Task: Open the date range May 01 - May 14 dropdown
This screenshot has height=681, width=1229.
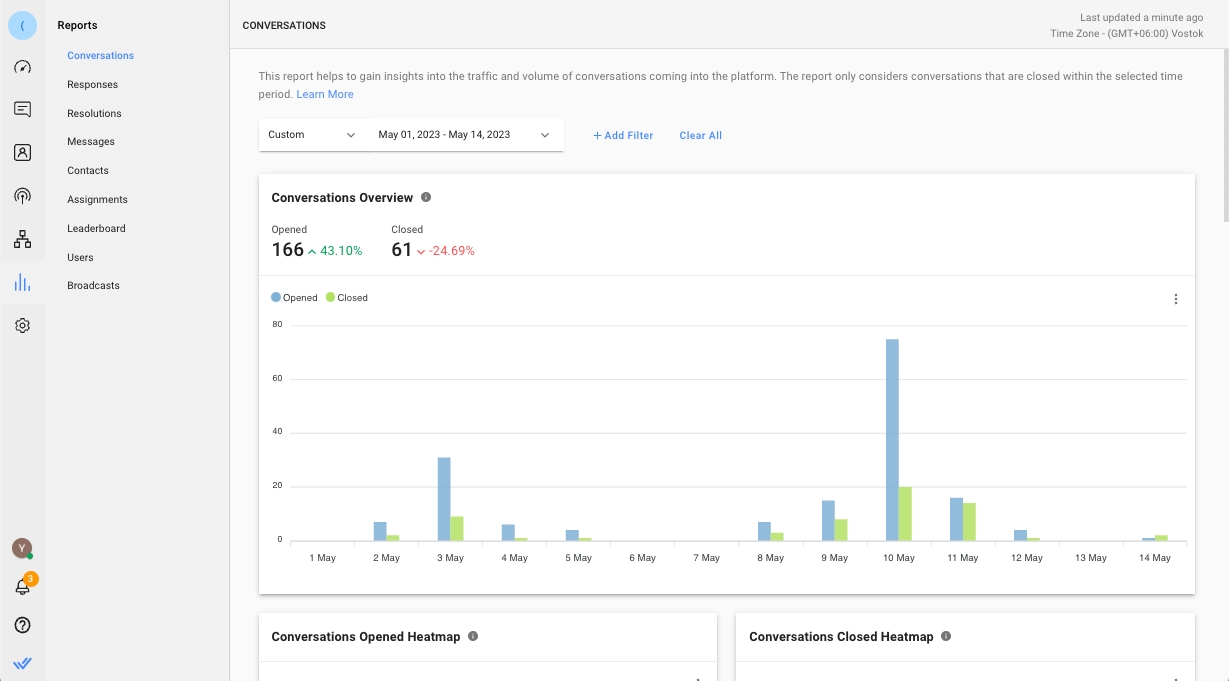Action: [464, 135]
